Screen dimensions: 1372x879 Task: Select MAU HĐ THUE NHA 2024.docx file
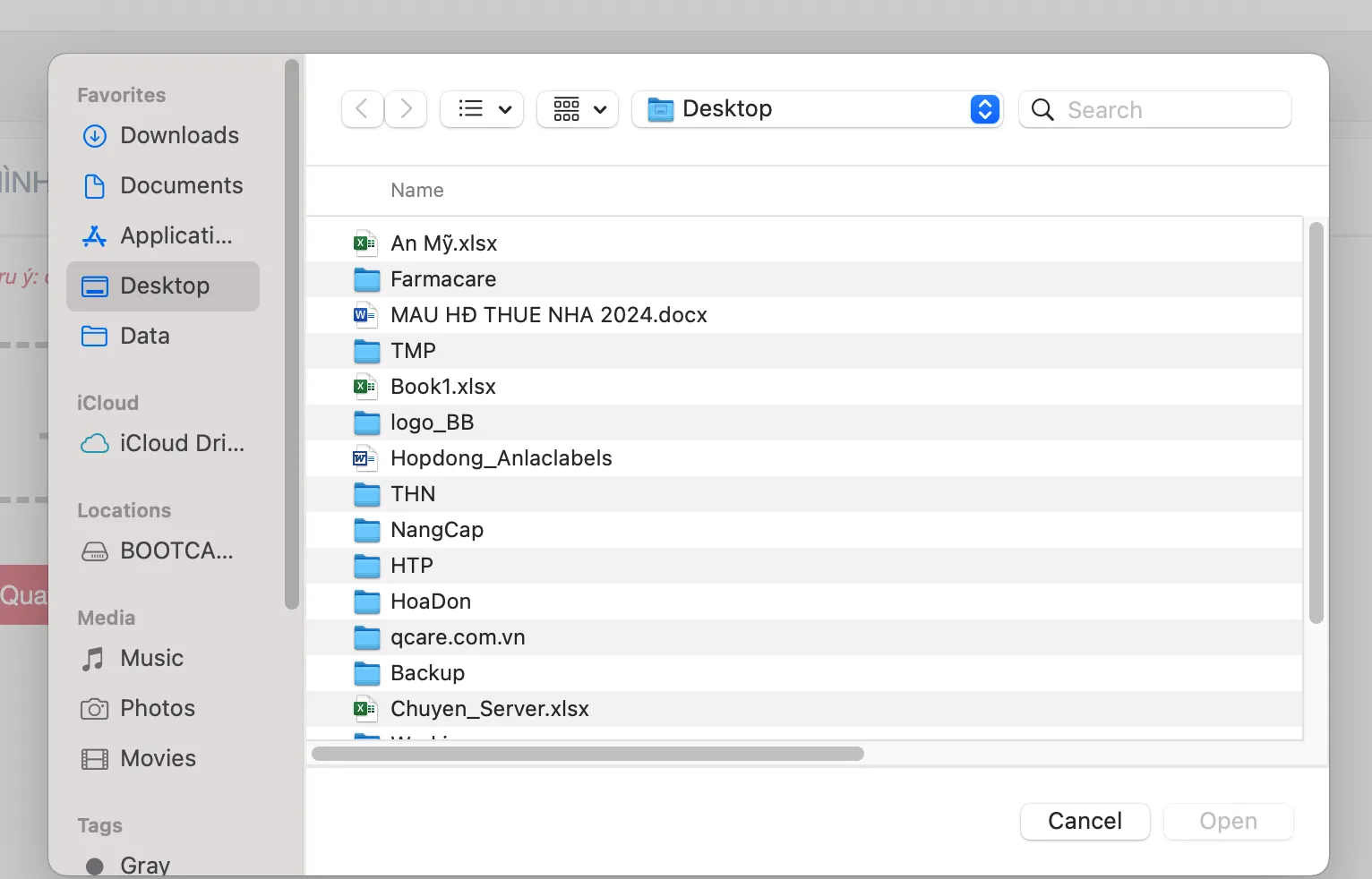tap(548, 315)
